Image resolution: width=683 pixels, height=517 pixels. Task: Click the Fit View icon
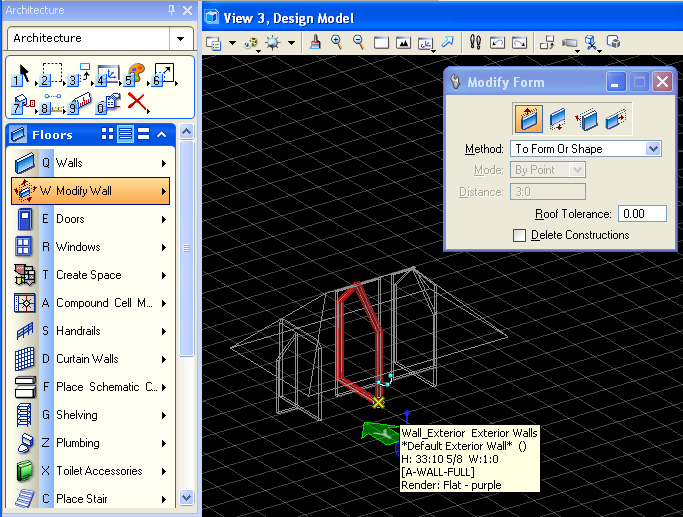[x=403, y=43]
